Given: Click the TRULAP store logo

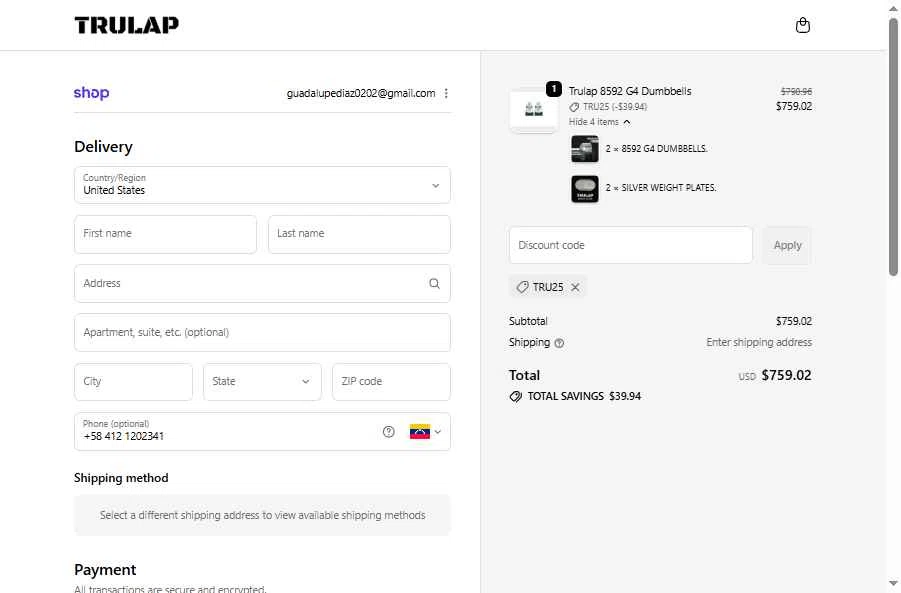Looking at the screenshot, I should [x=126, y=25].
